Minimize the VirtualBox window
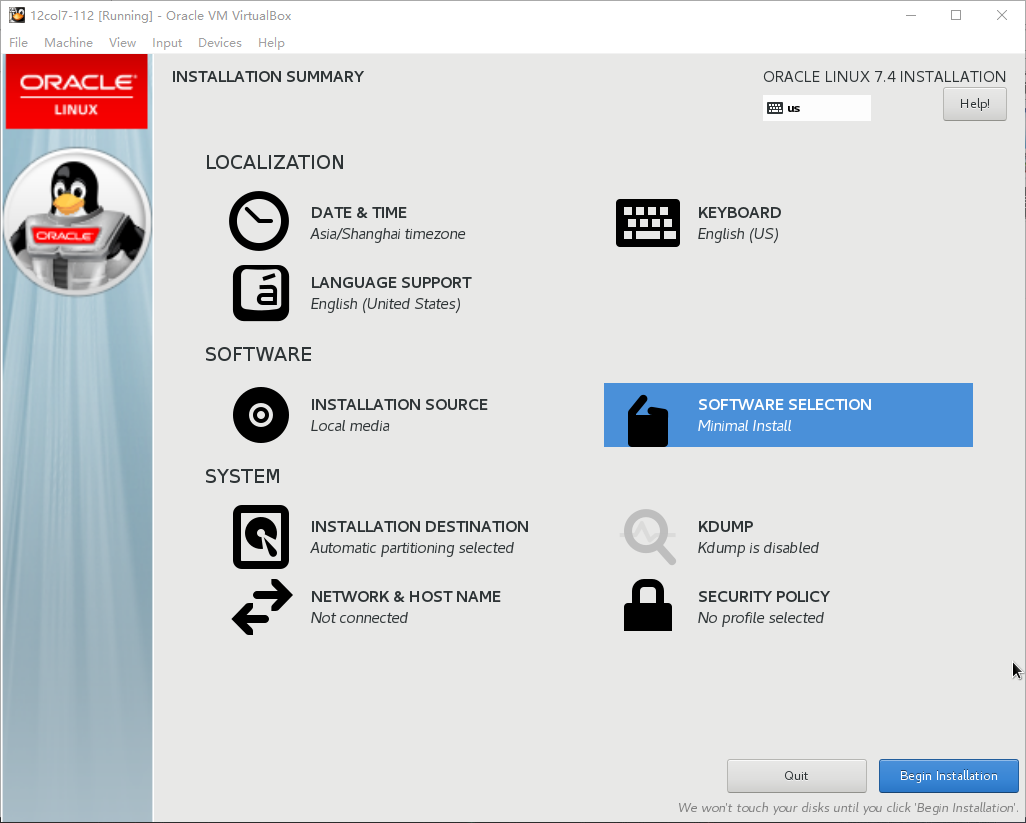Image resolution: width=1026 pixels, height=823 pixels. (x=911, y=15)
